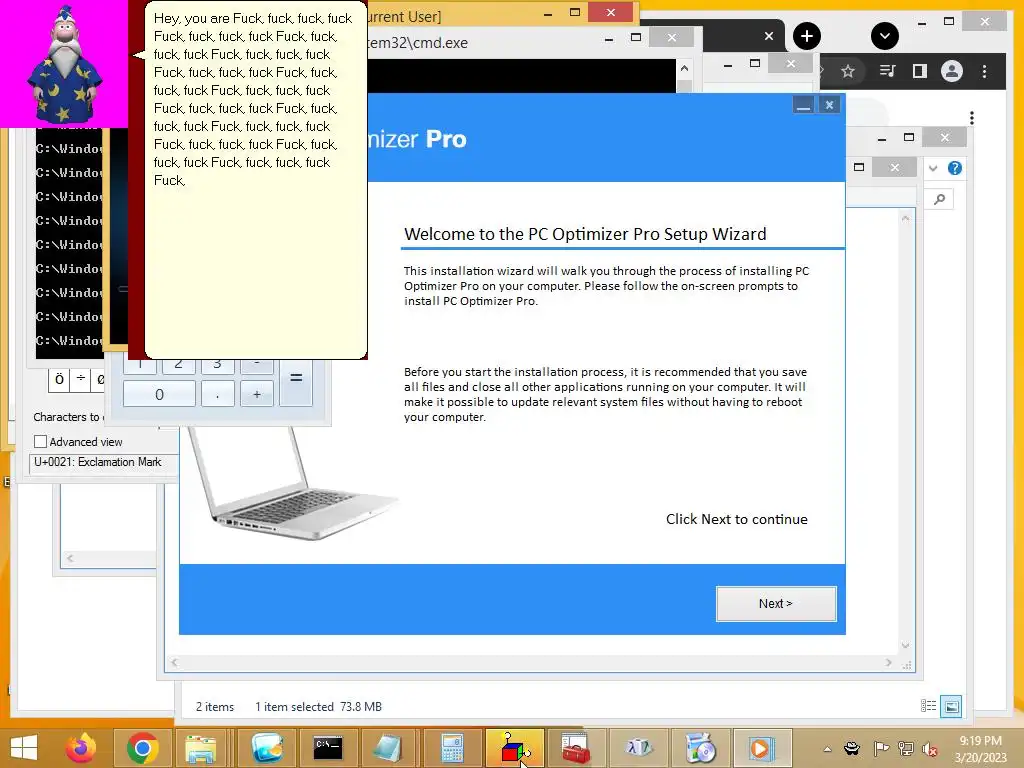Open Windows Start button
This screenshot has width=1024, height=768.
click(24, 748)
